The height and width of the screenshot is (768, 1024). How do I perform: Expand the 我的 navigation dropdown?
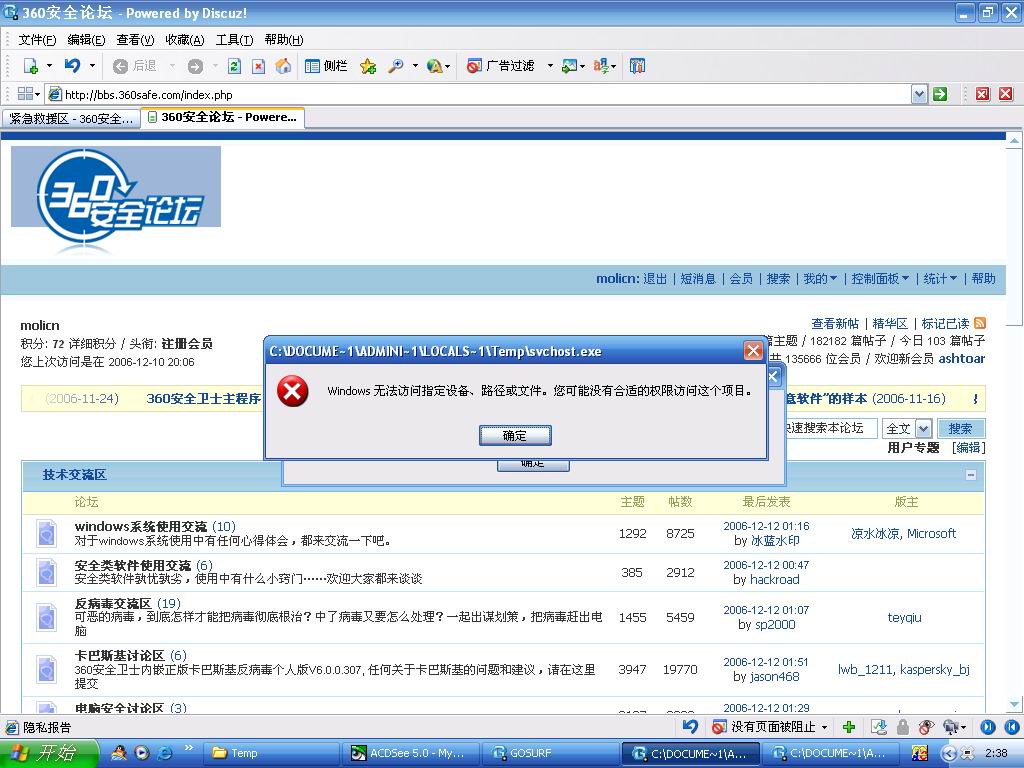click(x=820, y=279)
